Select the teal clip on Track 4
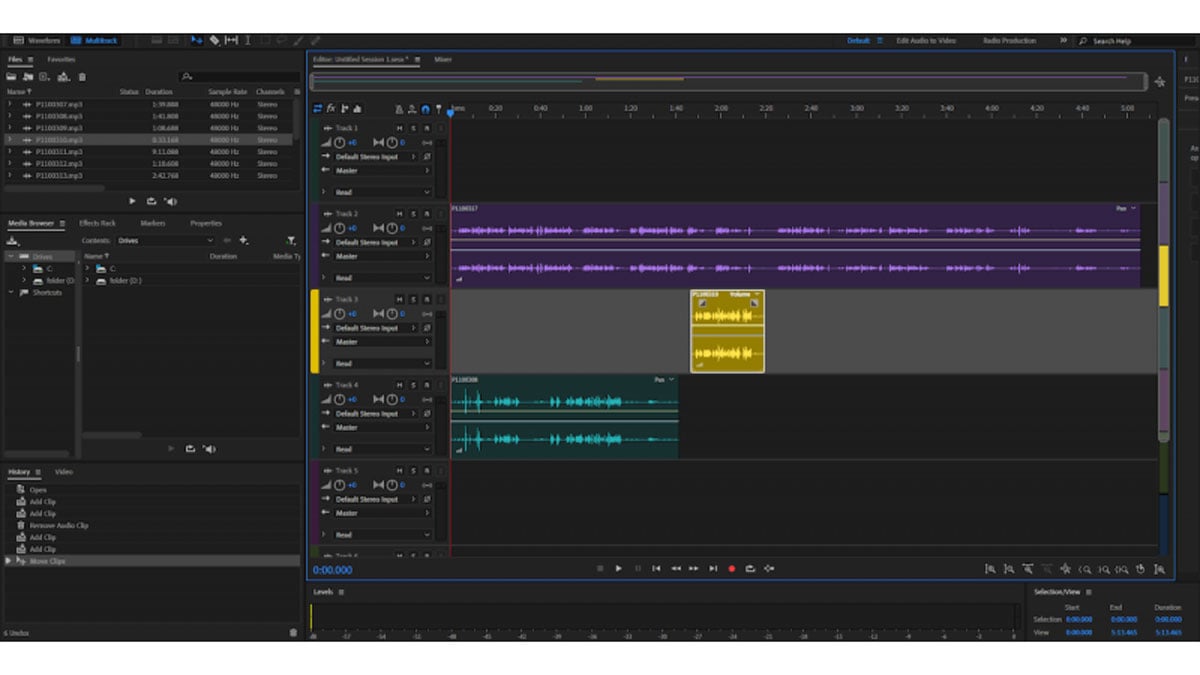This screenshot has width=1200, height=675. (564, 417)
